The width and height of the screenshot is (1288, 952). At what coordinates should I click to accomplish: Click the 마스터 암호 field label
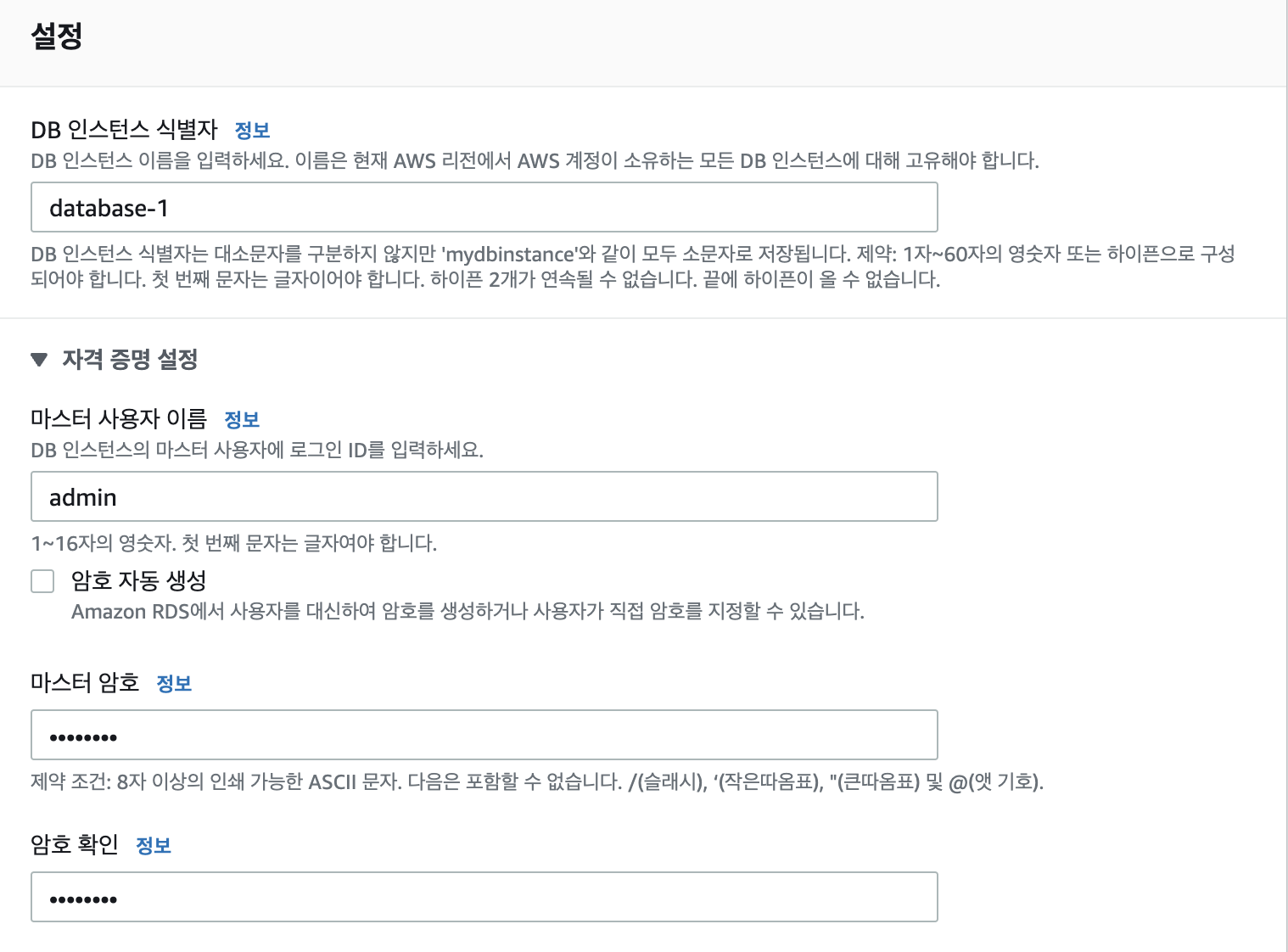click(x=85, y=683)
